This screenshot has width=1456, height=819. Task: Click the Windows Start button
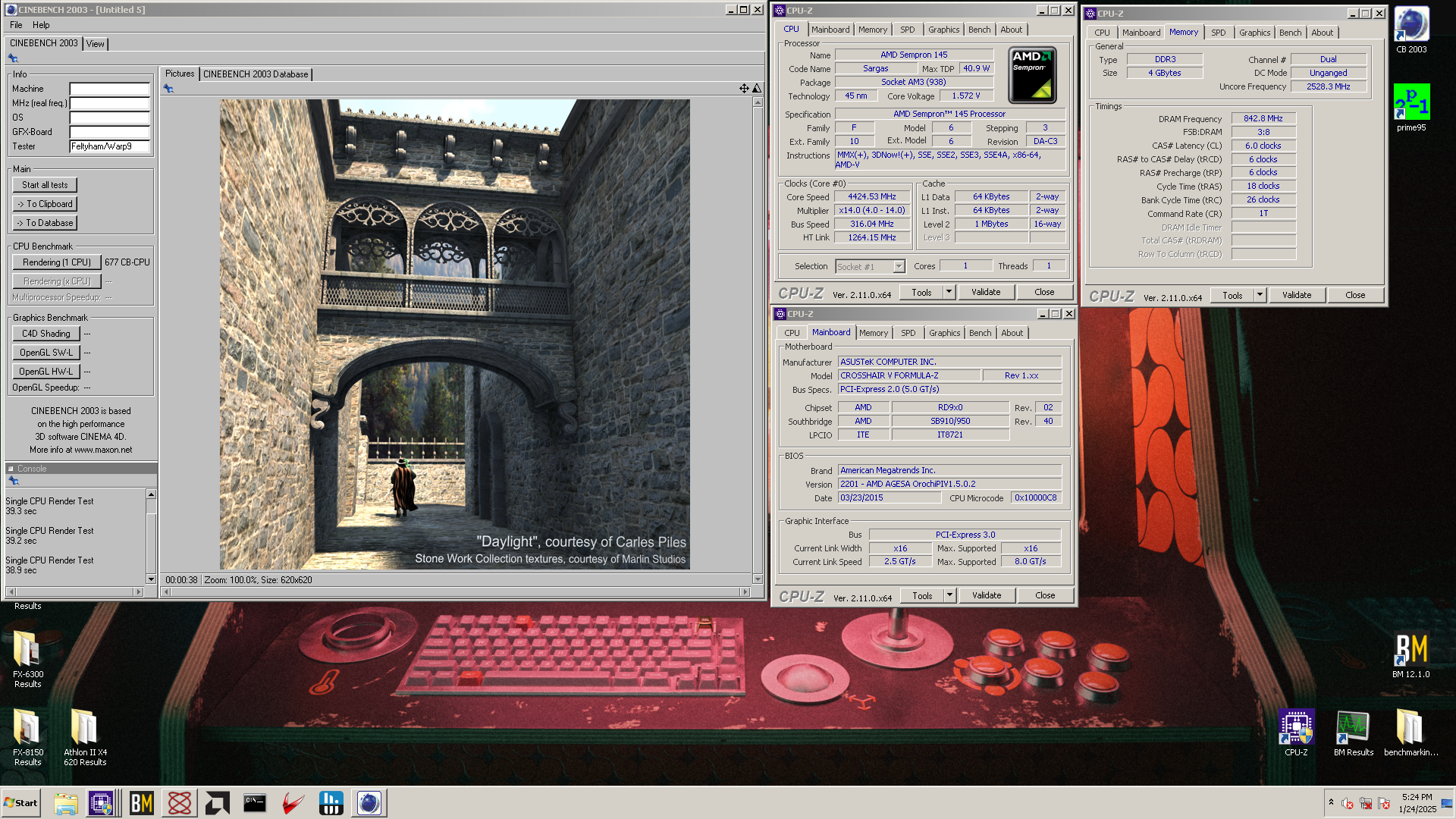coord(20,803)
